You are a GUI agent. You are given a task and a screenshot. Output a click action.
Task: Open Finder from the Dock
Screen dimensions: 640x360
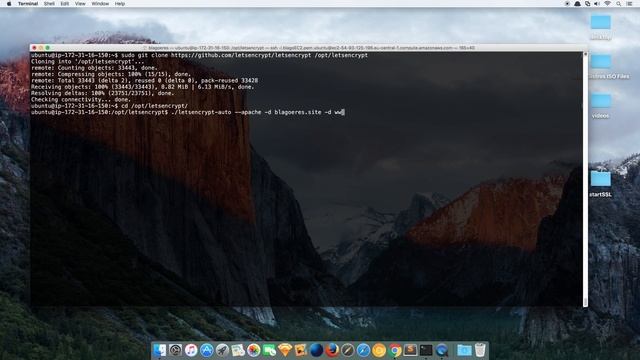pos(160,350)
